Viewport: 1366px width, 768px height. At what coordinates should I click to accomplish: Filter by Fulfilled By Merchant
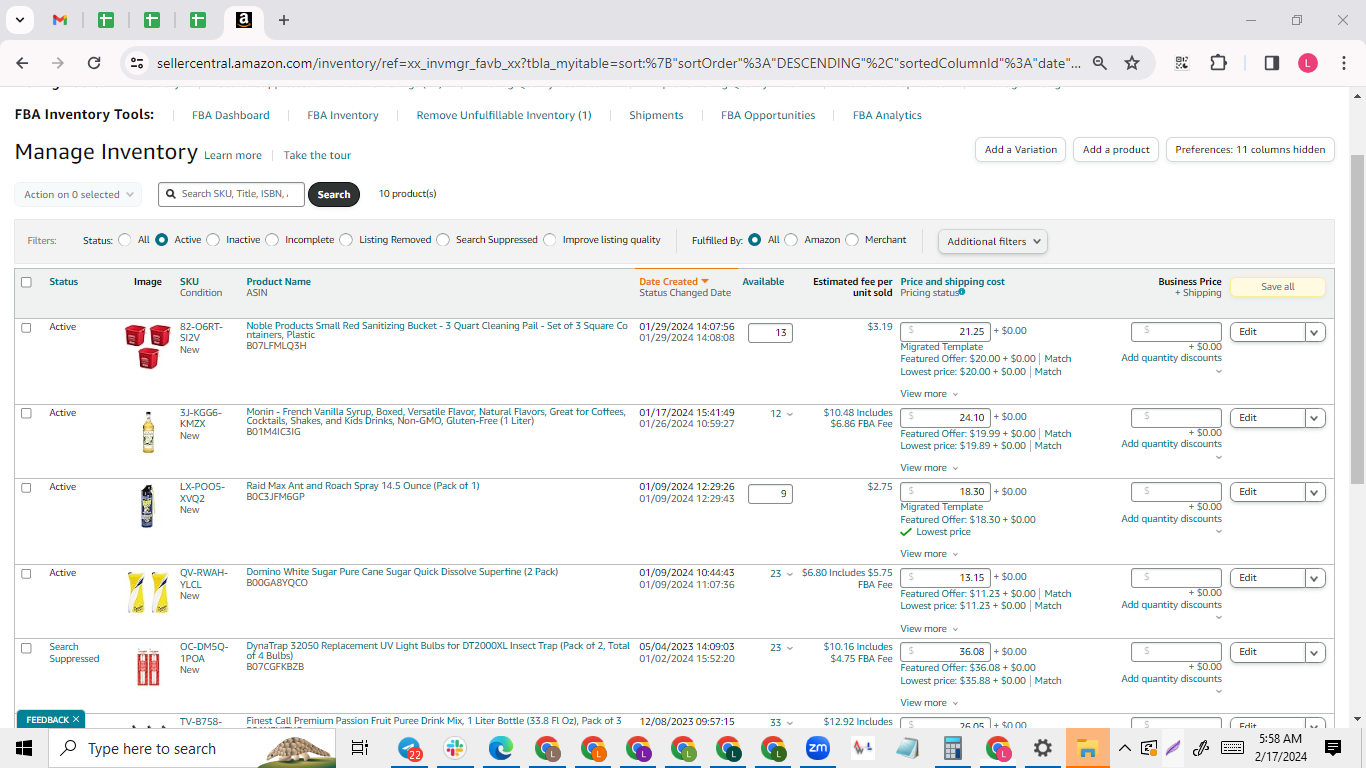852,240
